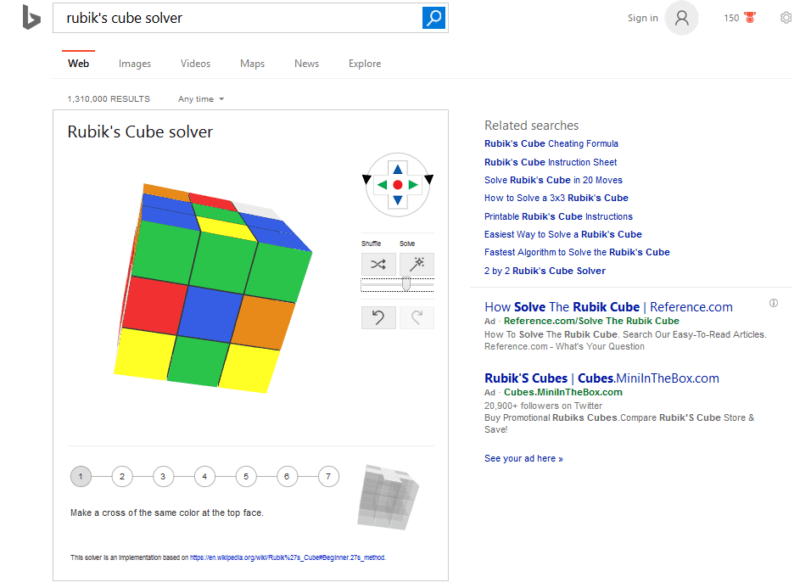Click the Sign in link
The width and height of the screenshot is (800, 588).
642,18
